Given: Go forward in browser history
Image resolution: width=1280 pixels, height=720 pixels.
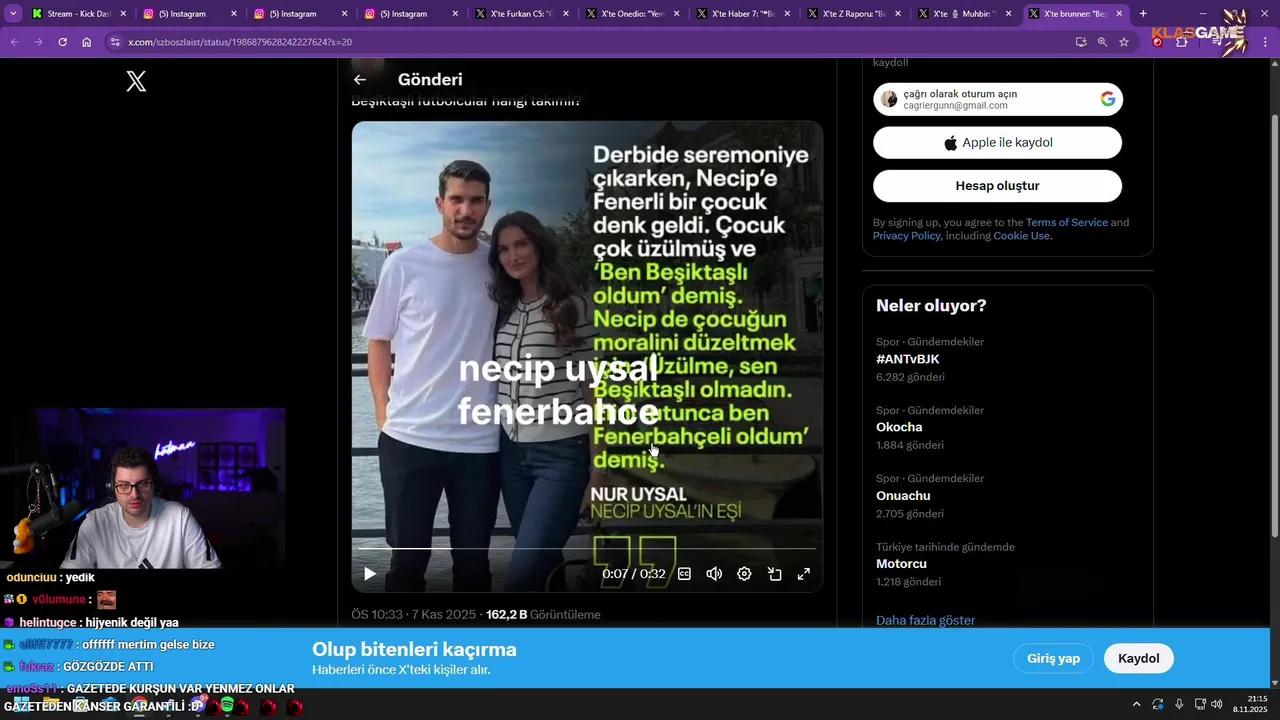Looking at the screenshot, I should tap(38, 42).
